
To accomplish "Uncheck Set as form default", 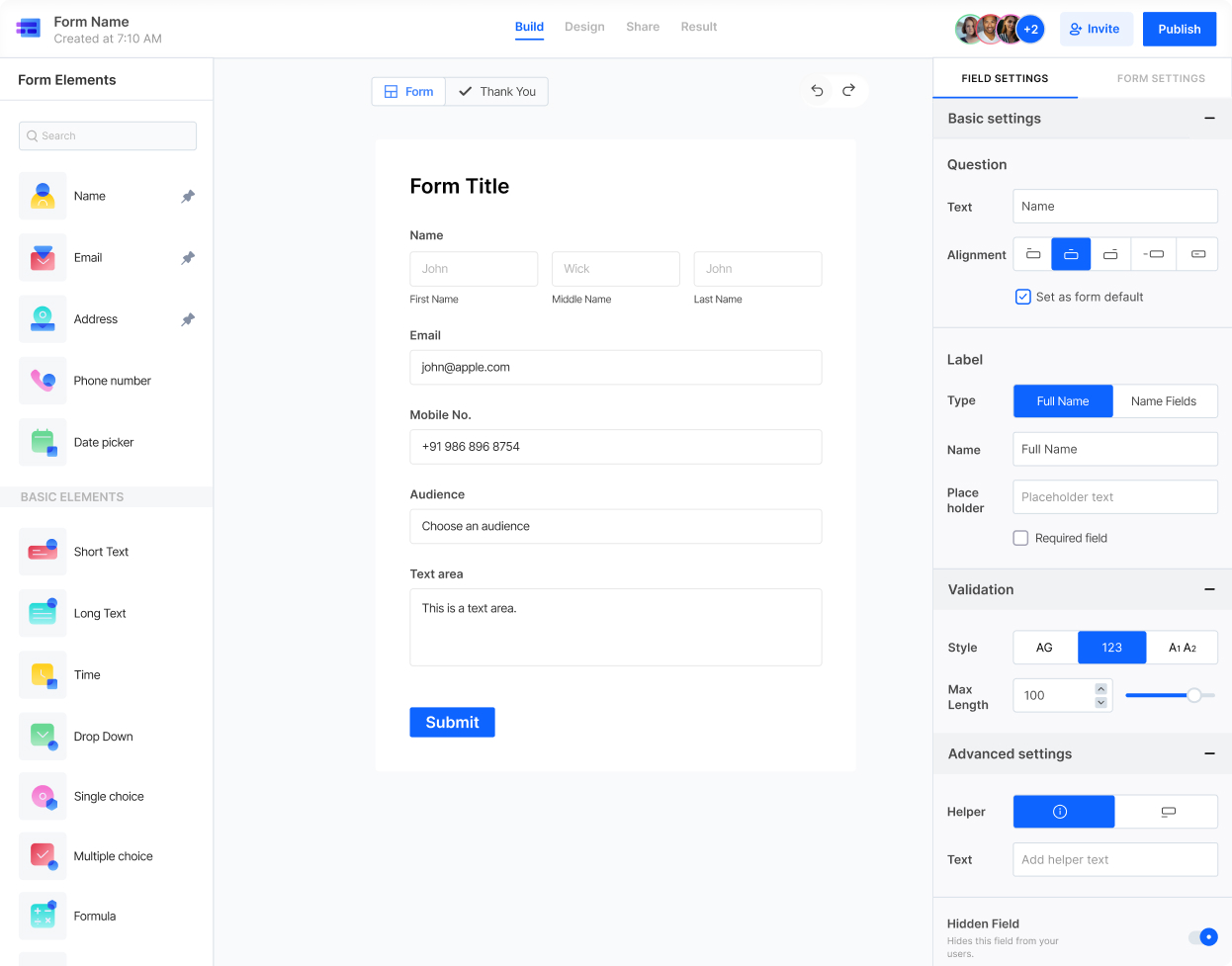I will click(1023, 297).
